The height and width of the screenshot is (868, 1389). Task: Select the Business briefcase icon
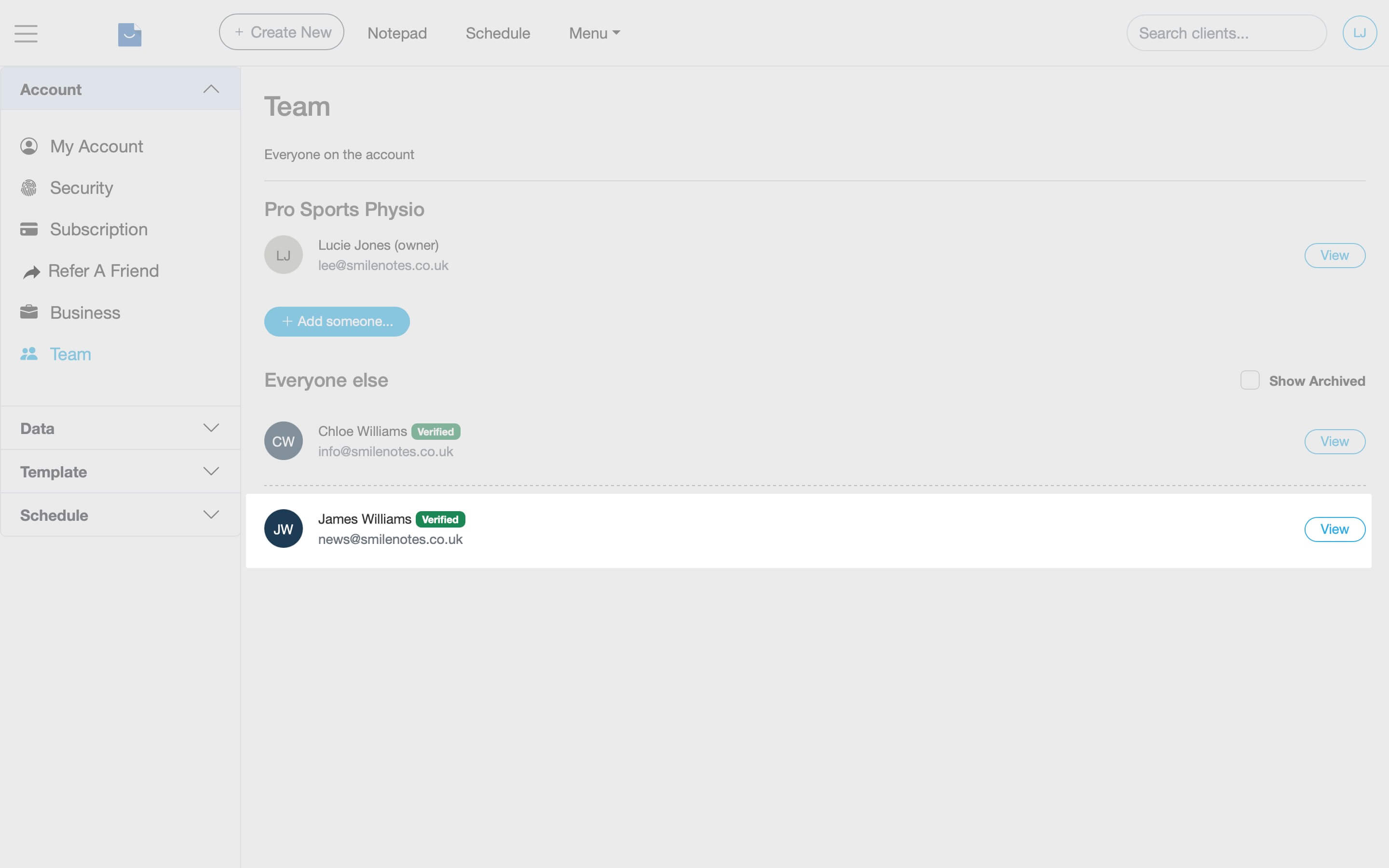pos(29,312)
